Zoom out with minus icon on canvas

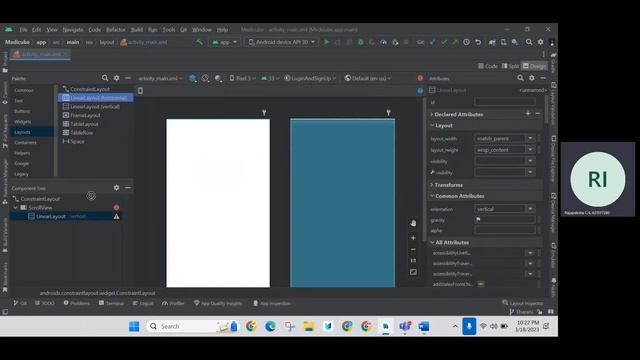413,249
